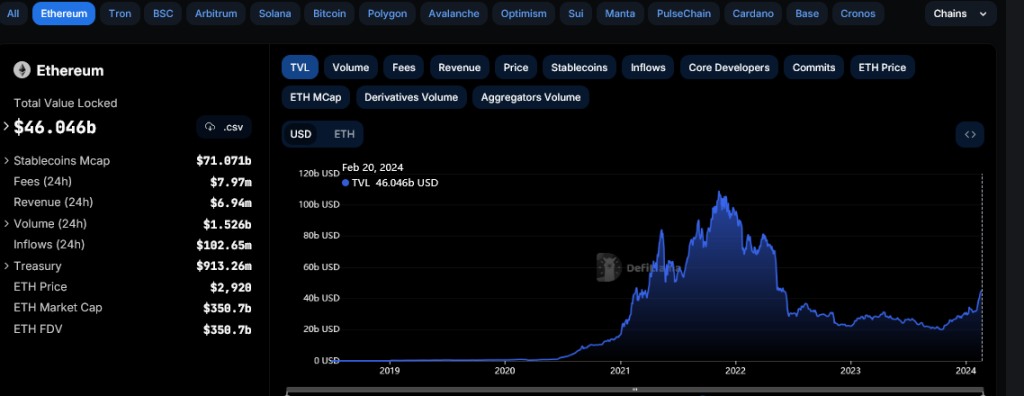Select USD denomination toggle
The width and height of the screenshot is (1024, 396).
(x=301, y=134)
